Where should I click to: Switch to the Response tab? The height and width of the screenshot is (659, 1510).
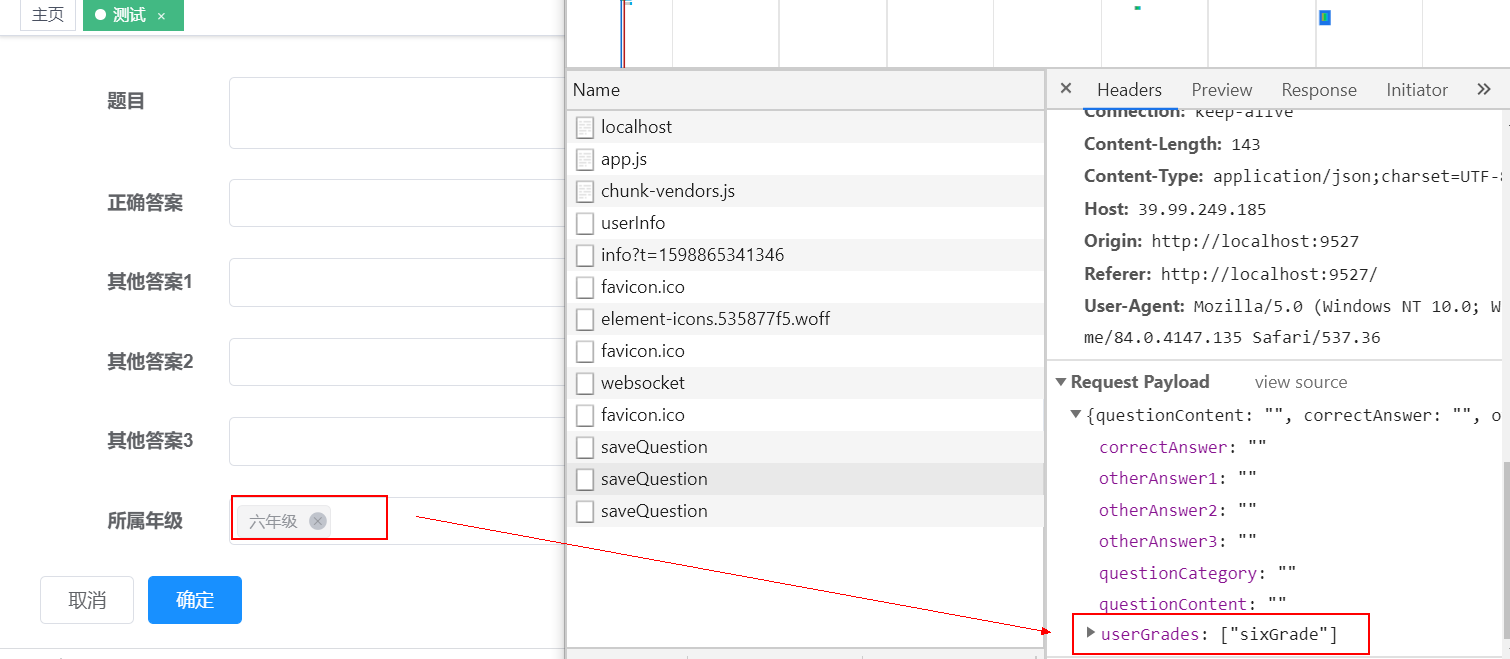click(1319, 90)
